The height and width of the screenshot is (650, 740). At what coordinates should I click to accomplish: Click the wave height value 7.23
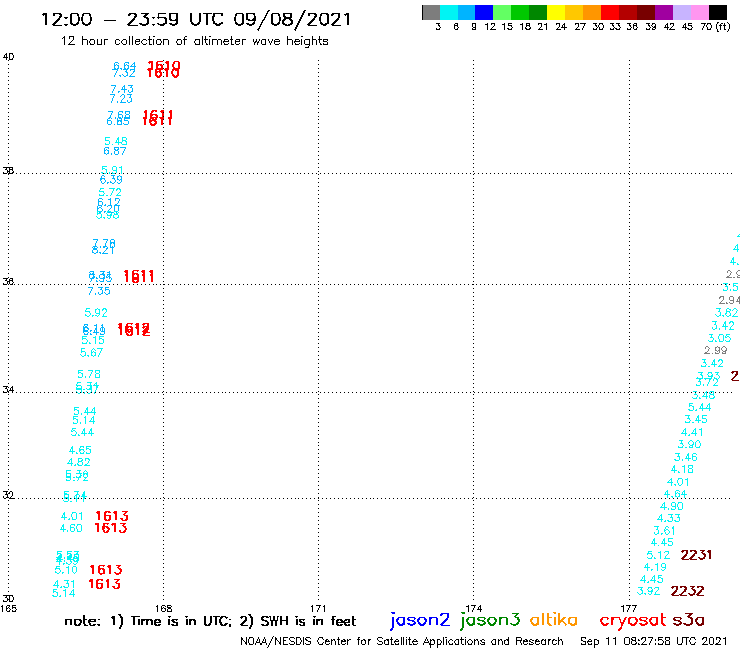tap(121, 99)
